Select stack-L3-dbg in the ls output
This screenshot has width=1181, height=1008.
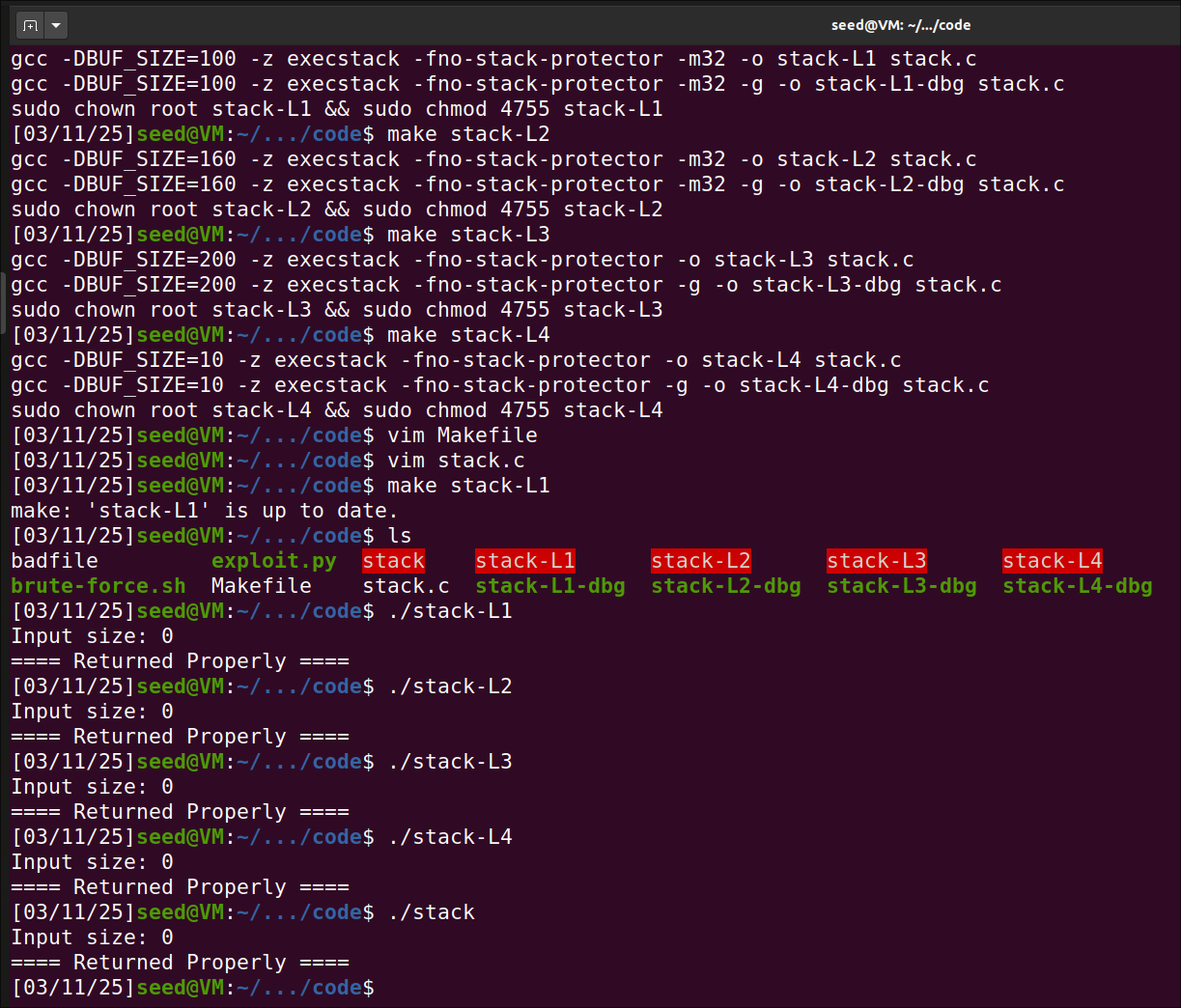click(x=902, y=586)
